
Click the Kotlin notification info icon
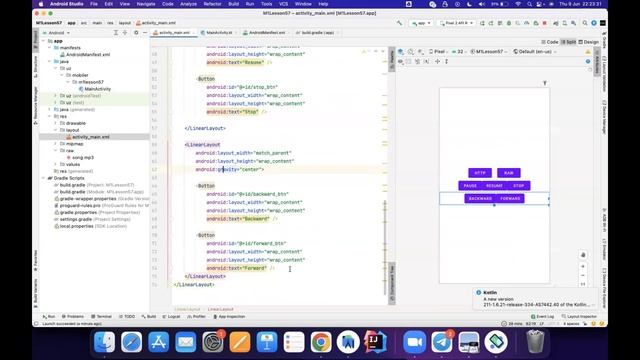pos(478,293)
